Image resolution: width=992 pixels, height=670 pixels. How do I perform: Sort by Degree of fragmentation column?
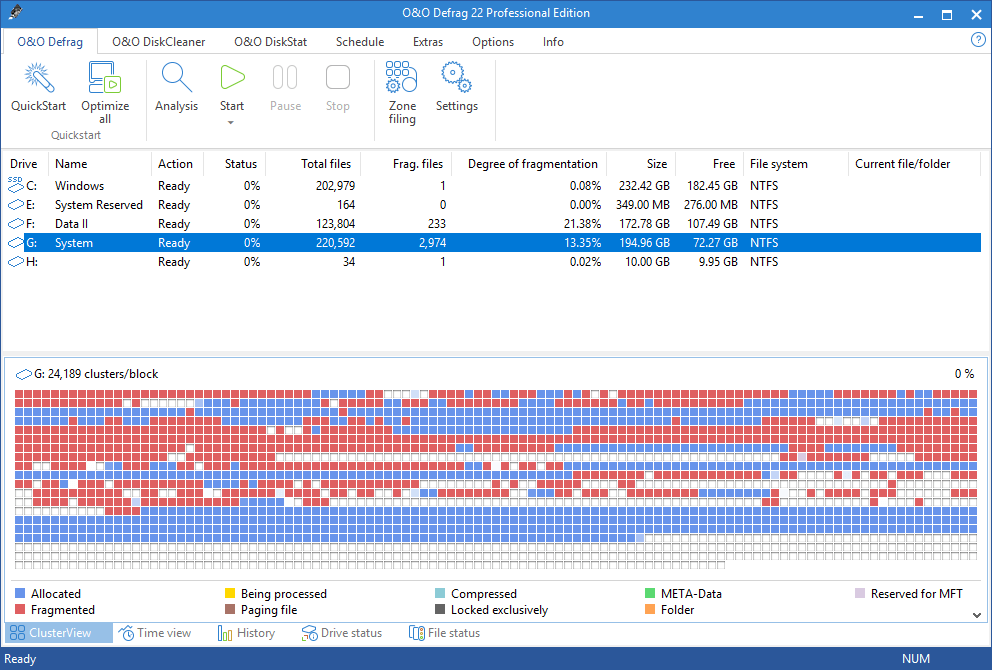(532, 164)
